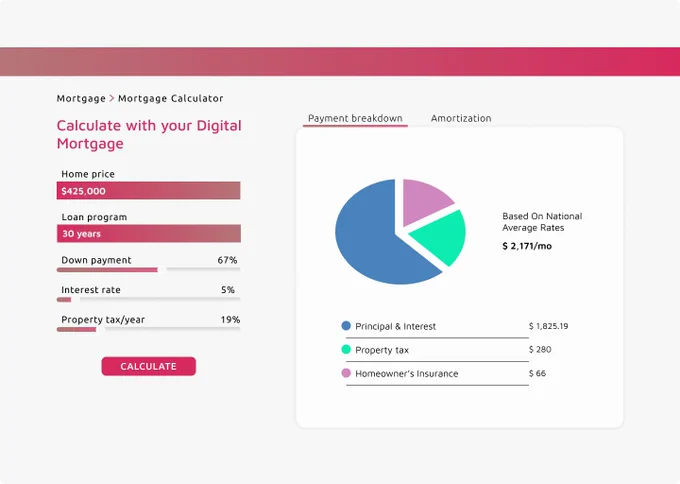Click the "Homeowner's Insurance" label
The height and width of the screenshot is (484, 680).
click(x=407, y=373)
